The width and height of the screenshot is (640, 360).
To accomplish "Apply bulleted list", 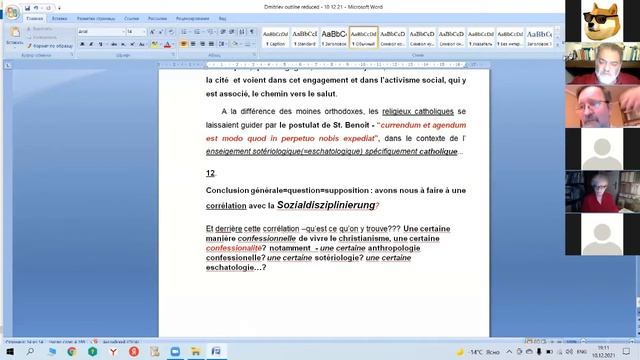I will tap(184, 31).
